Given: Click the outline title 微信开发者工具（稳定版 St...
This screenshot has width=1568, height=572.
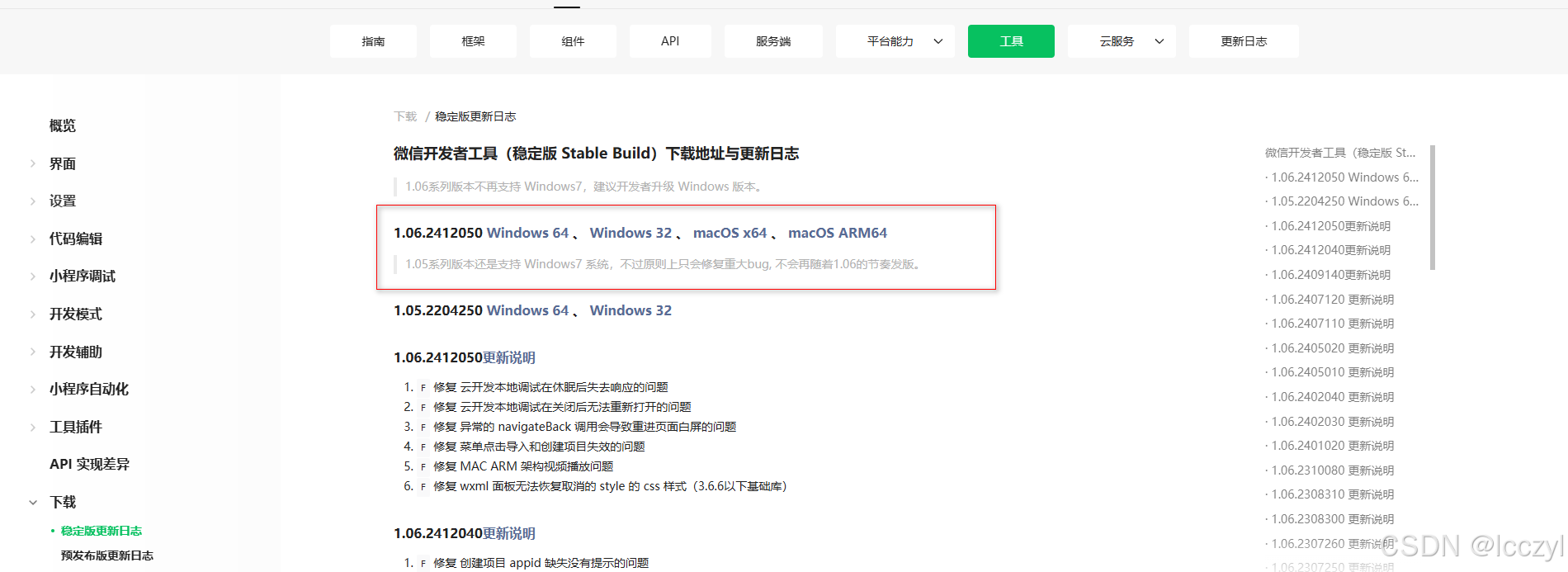Looking at the screenshot, I should point(1340,153).
